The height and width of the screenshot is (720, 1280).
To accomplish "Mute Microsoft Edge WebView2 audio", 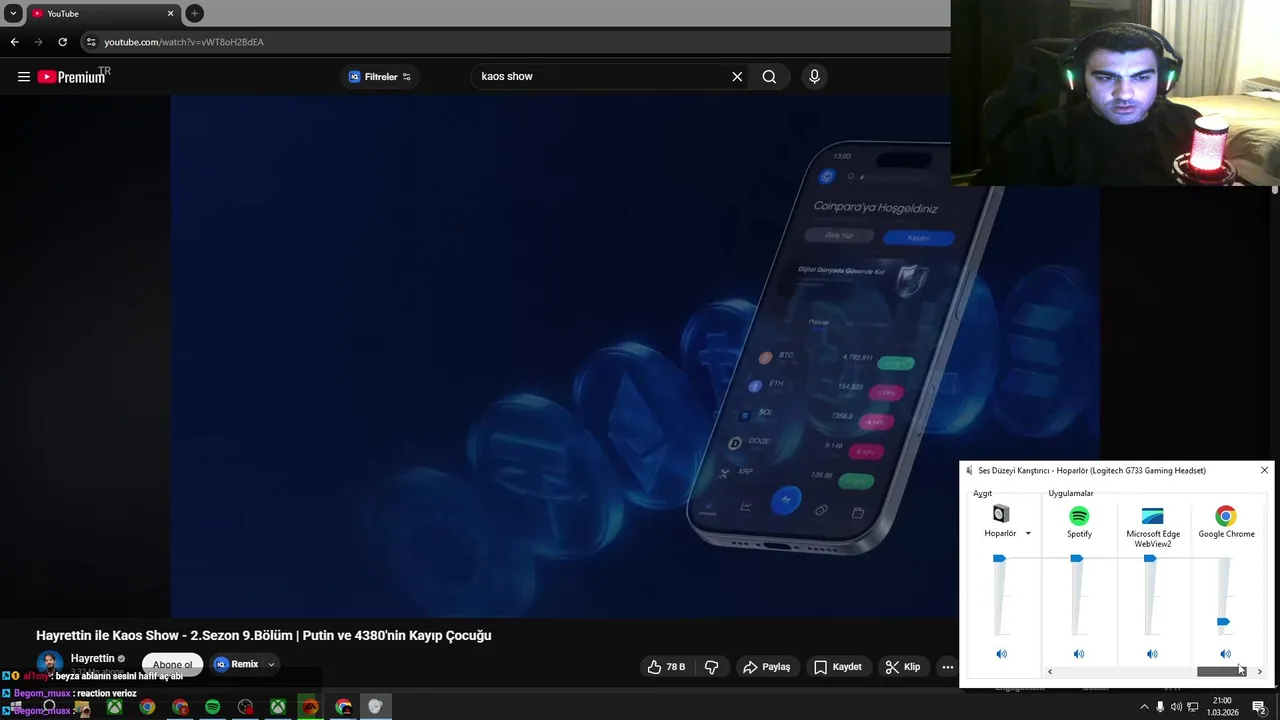I will (1152, 654).
